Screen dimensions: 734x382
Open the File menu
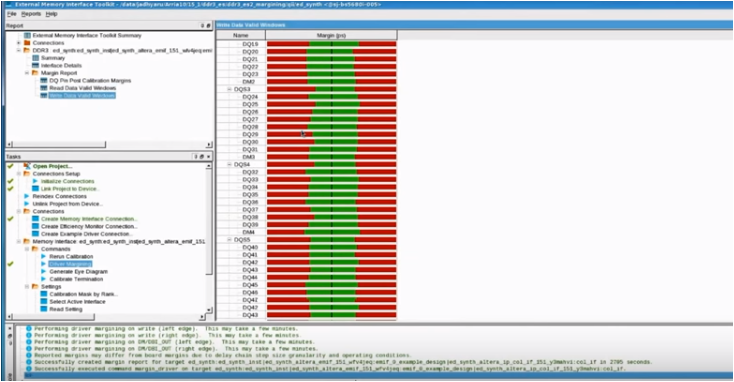tap(12, 14)
